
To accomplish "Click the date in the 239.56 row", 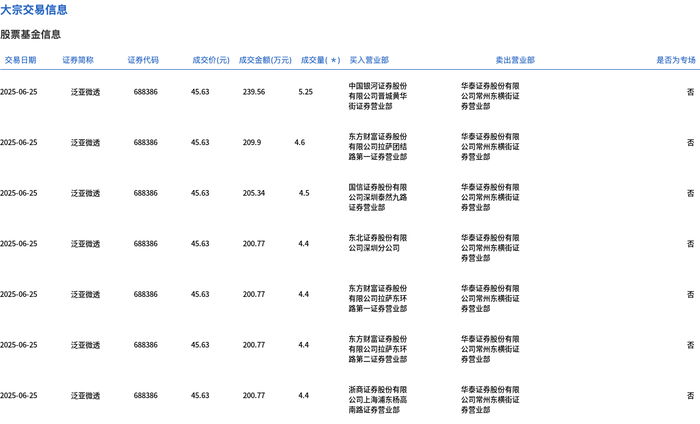I will 19,92.
